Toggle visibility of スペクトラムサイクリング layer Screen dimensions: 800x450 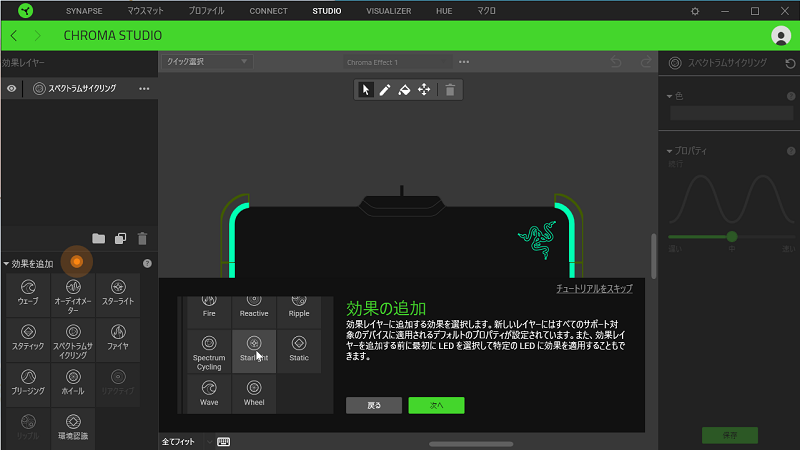(x=11, y=89)
